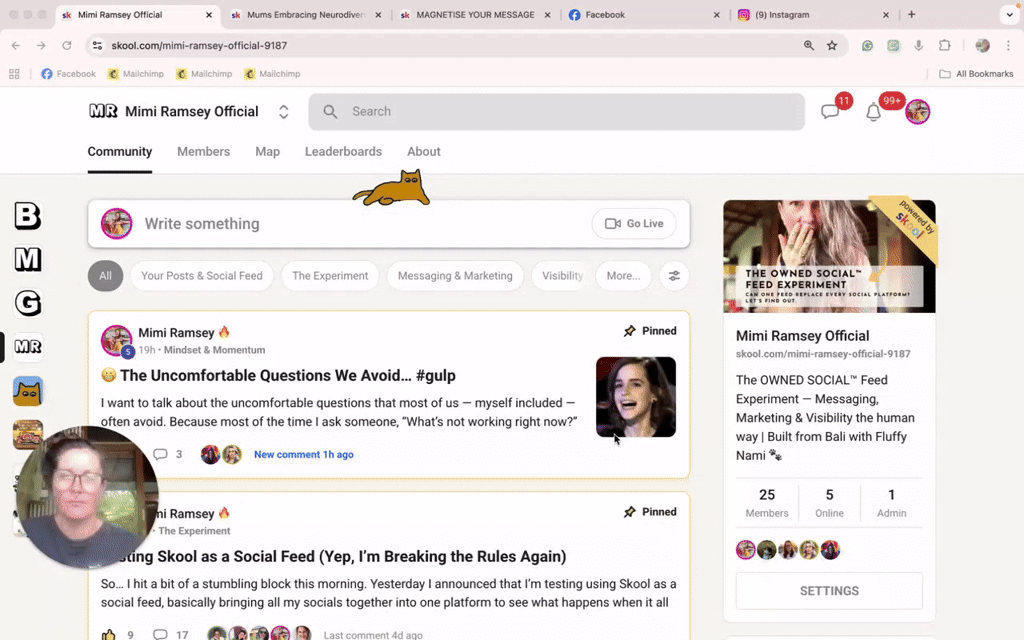Click the 1 Admin count

coord(891,503)
